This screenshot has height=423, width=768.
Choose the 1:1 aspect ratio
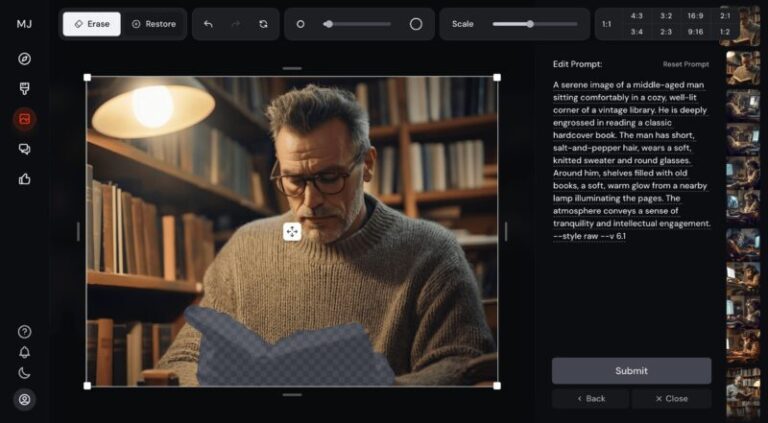pyautogui.click(x=606, y=24)
